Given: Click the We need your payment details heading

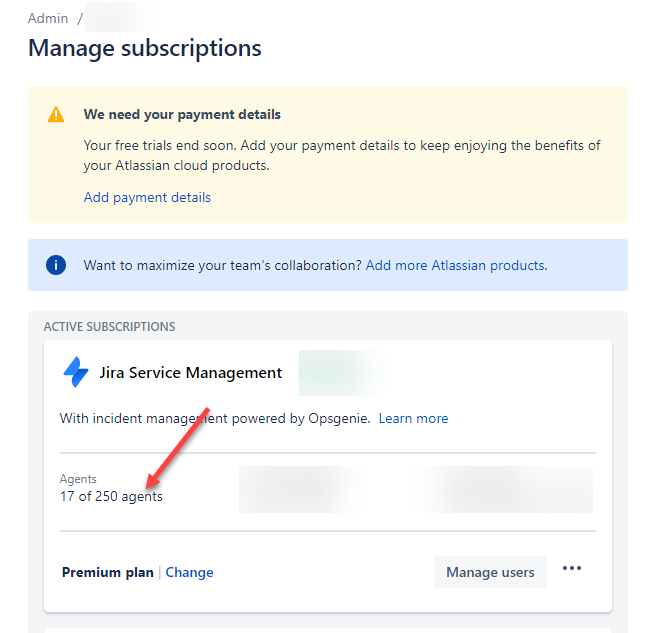Looking at the screenshot, I should [x=182, y=114].
